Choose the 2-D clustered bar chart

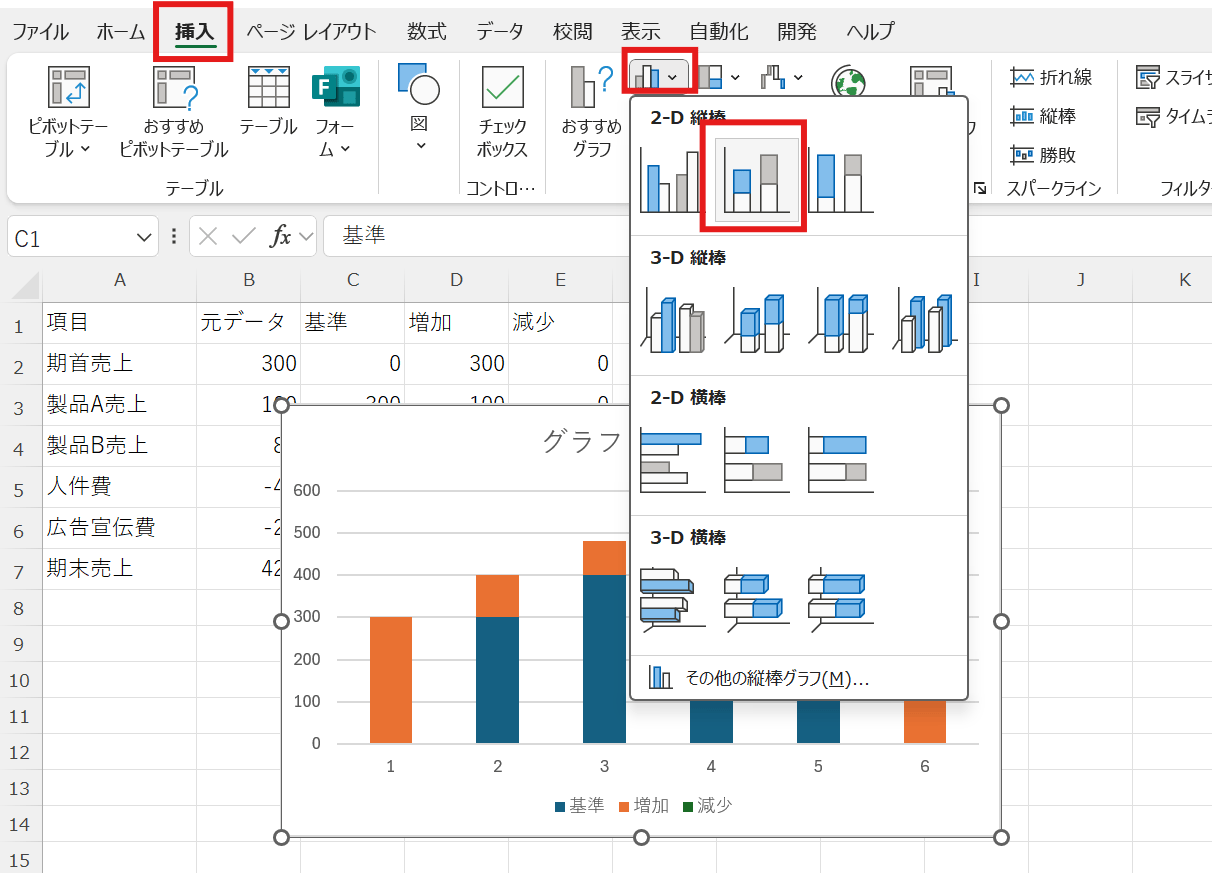tap(671, 461)
